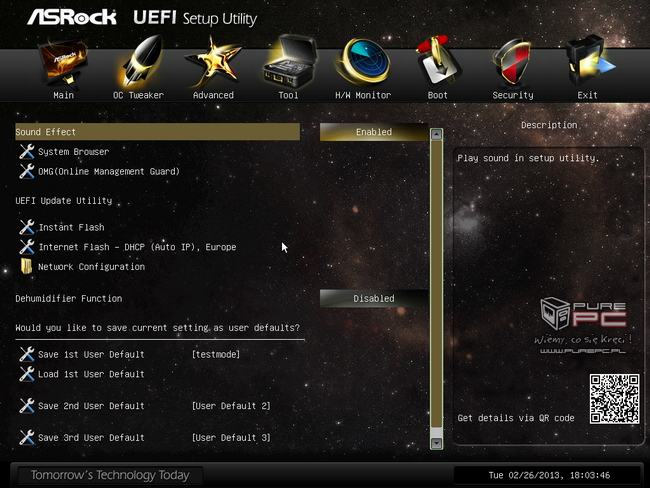650x488 pixels.
Task: Select Save 3rd User Default
Action: tap(91, 437)
